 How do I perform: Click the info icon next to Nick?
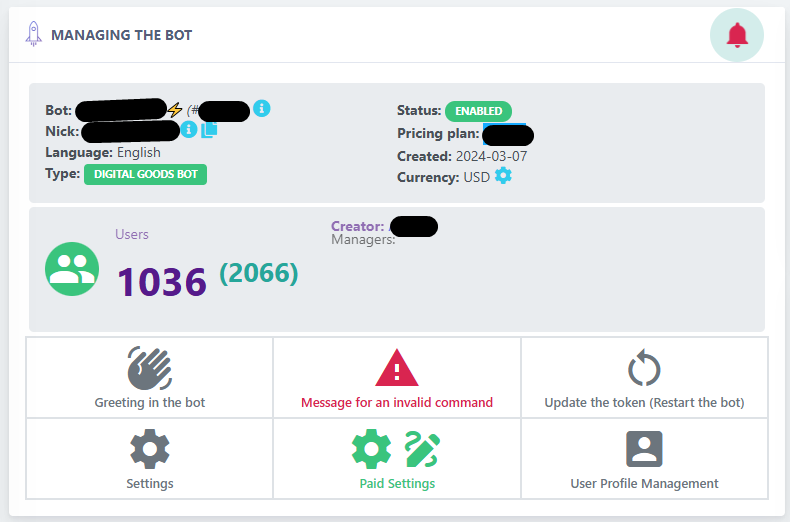pyautogui.click(x=189, y=129)
